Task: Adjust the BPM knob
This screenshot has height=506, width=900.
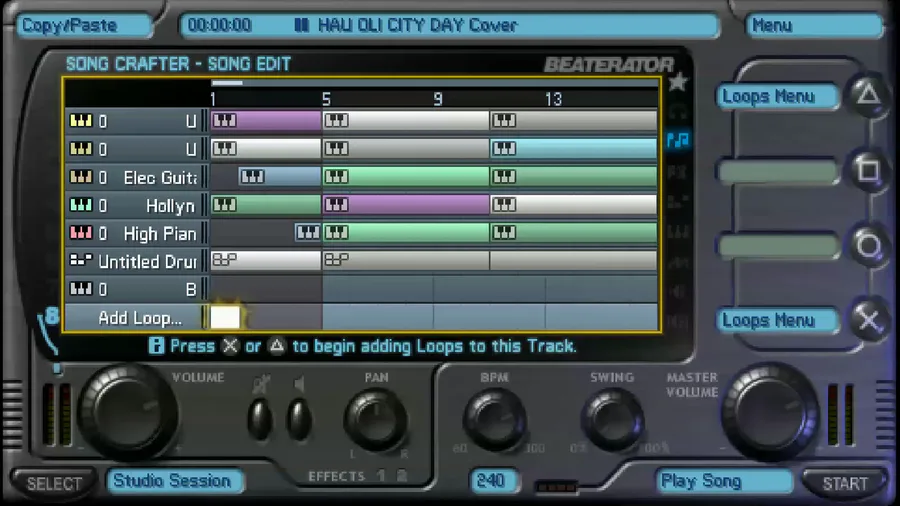Action: coord(494,421)
